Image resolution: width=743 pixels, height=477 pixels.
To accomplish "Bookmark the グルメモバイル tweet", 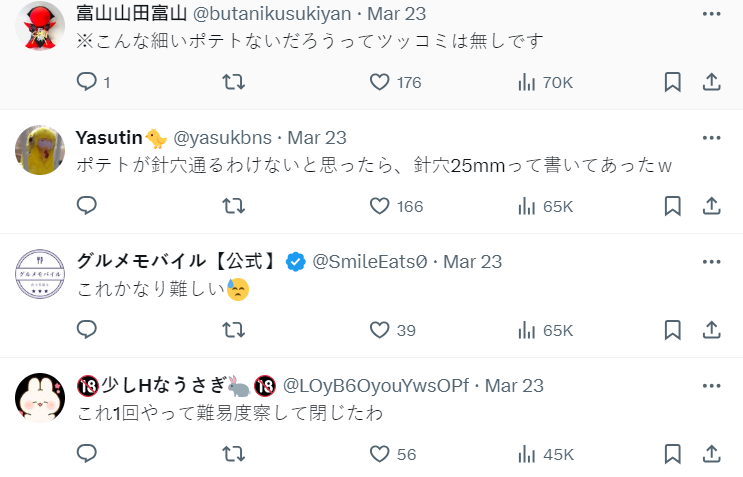I will pyautogui.click(x=673, y=330).
